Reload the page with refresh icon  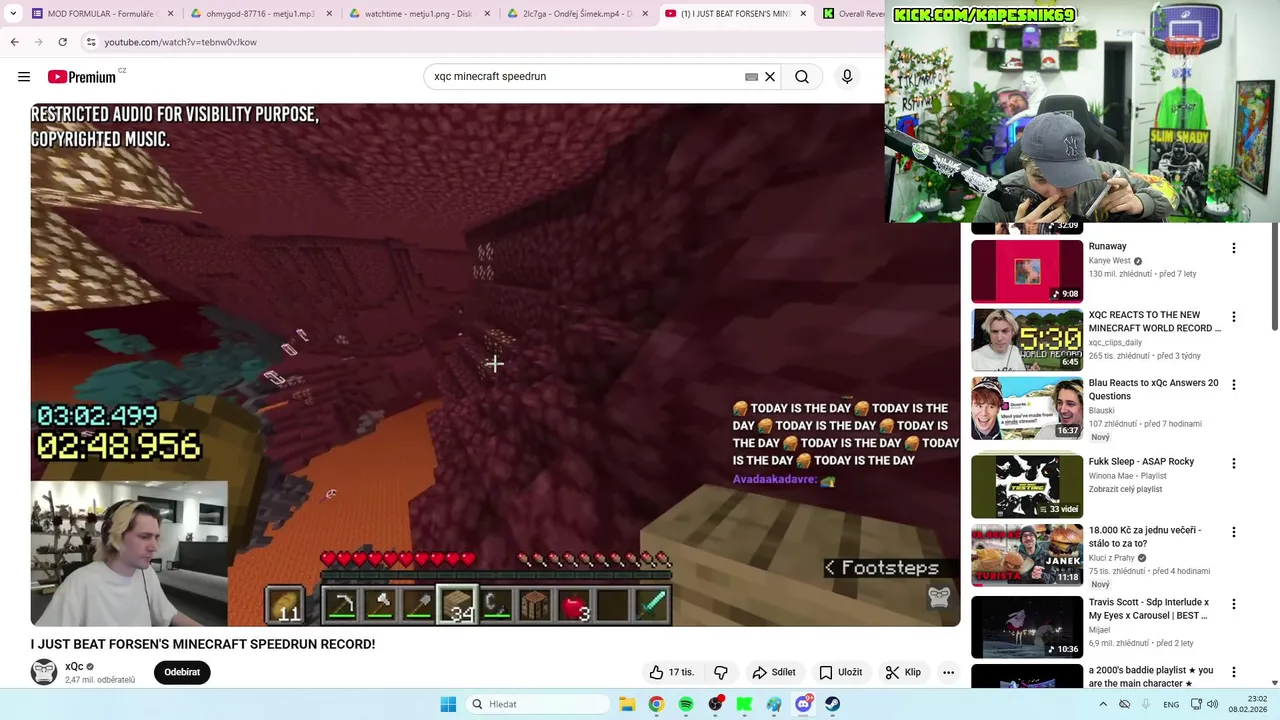[62, 42]
